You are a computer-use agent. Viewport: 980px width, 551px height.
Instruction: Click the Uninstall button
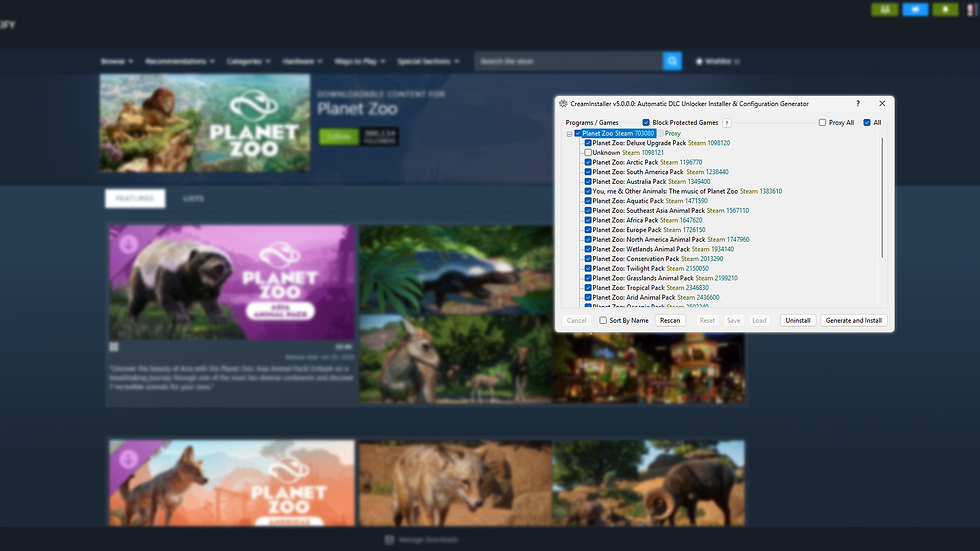(x=798, y=320)
